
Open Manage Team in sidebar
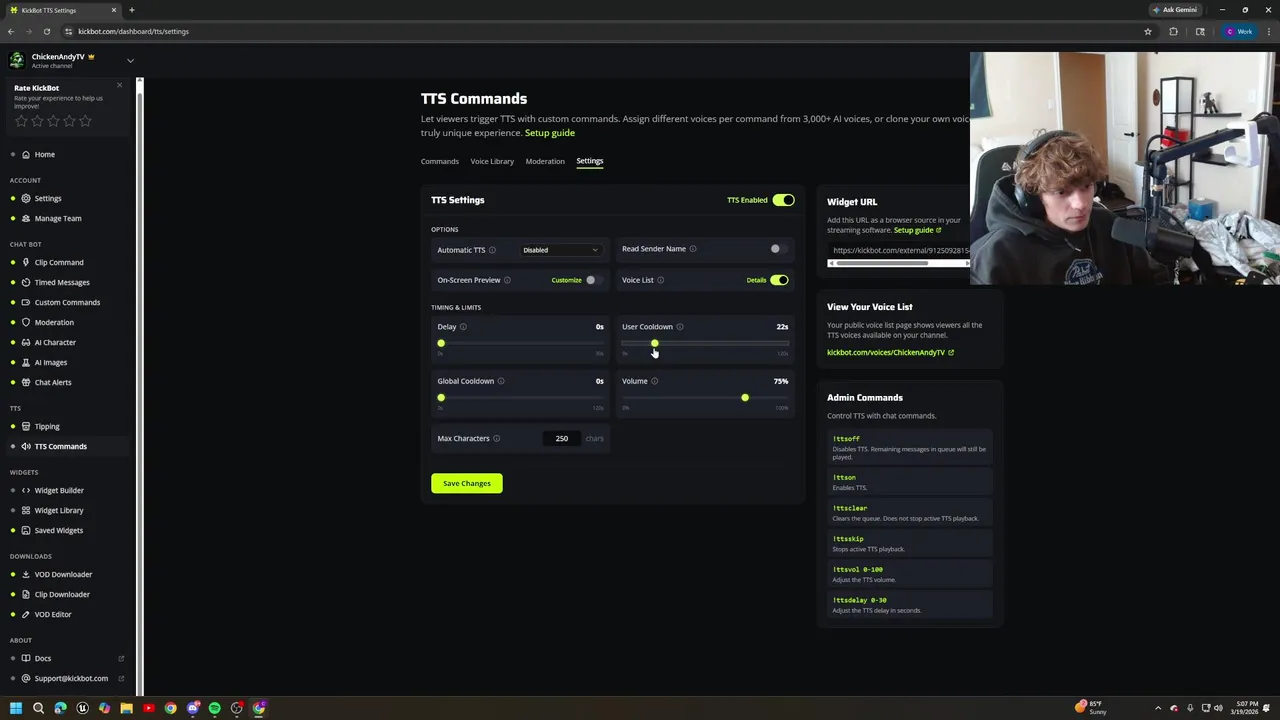58,218
